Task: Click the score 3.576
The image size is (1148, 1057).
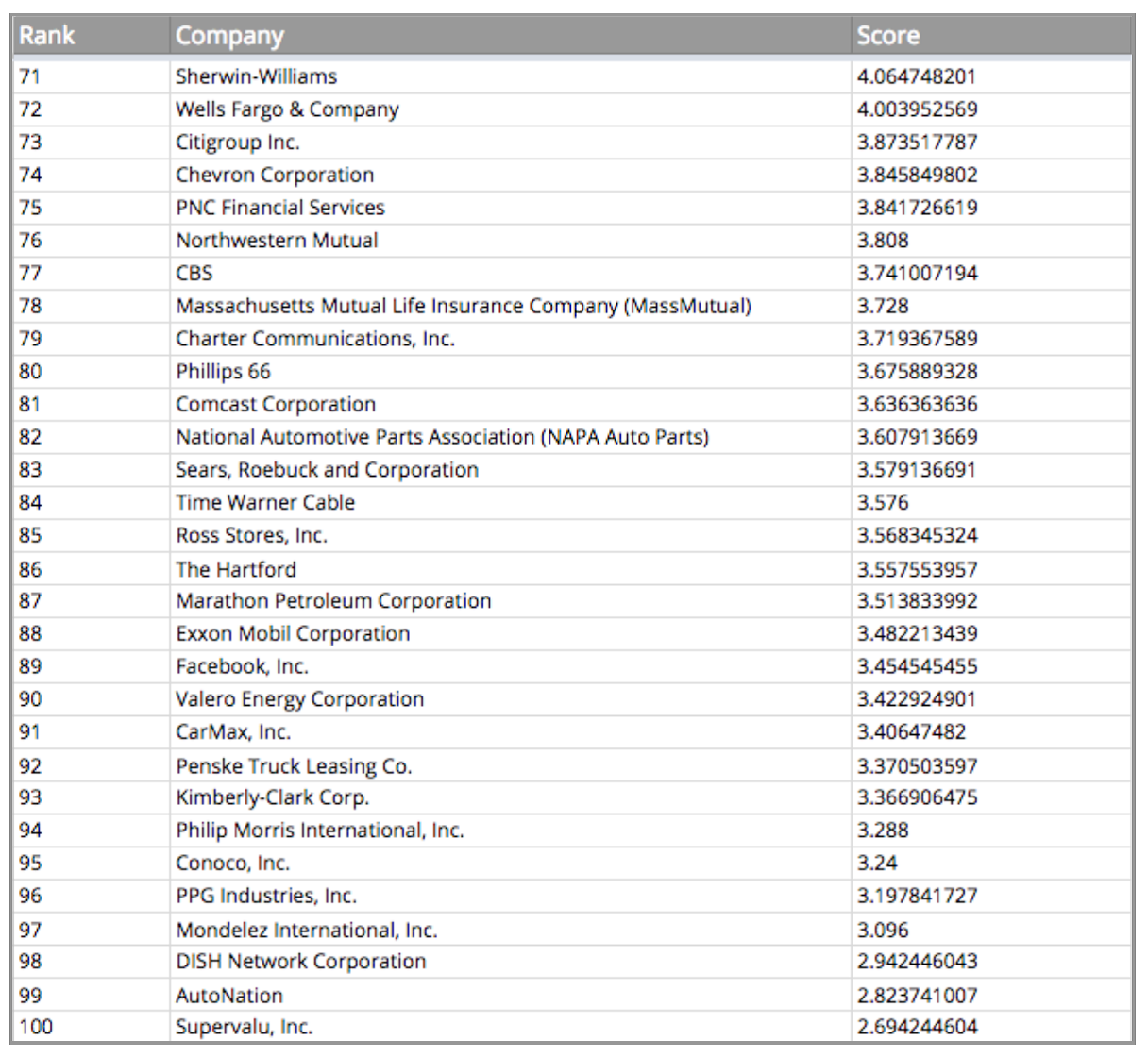Action: (883, 503)
